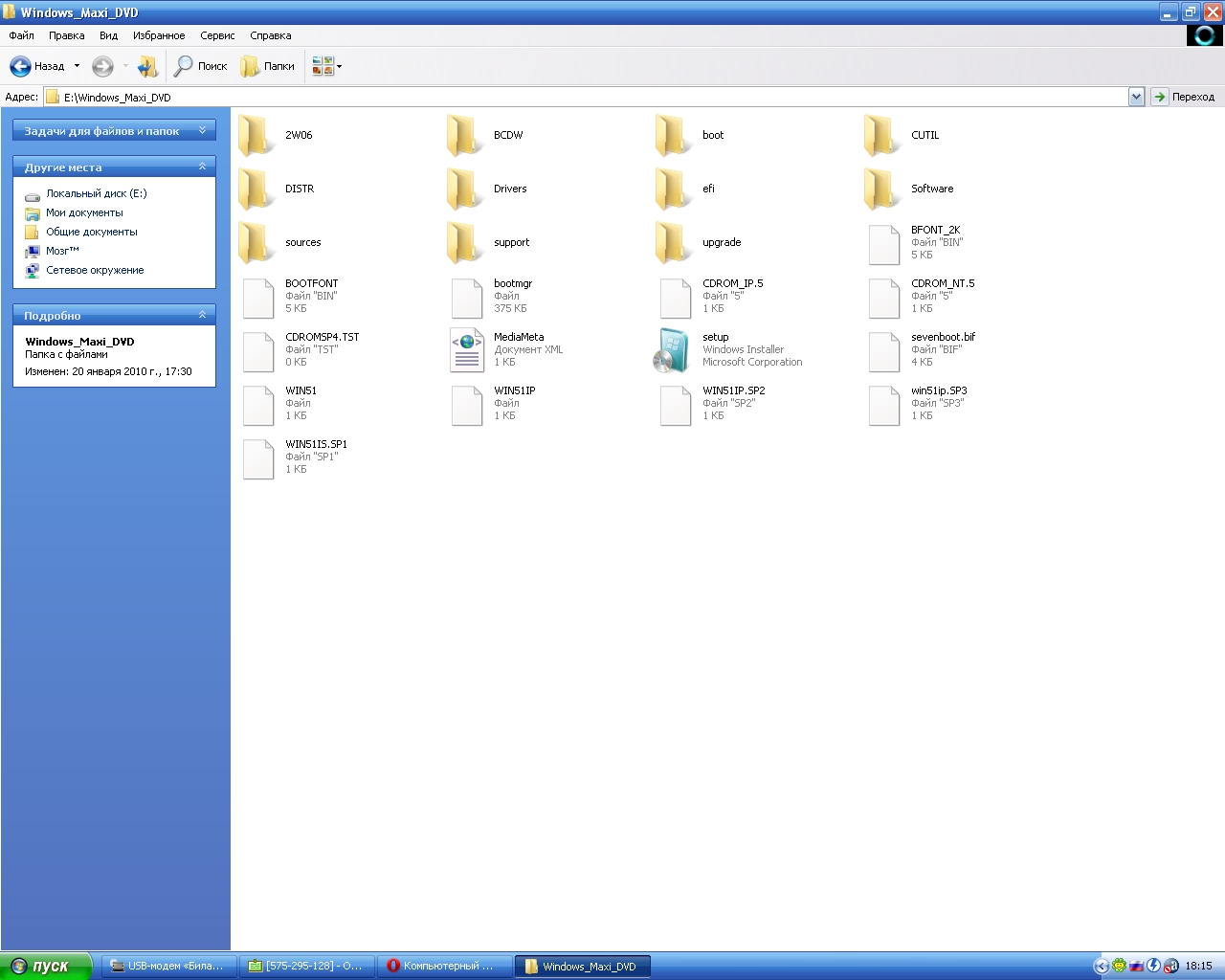Open the Back button history dropdown arrow
1225x980 pixels.
(78, 66)
